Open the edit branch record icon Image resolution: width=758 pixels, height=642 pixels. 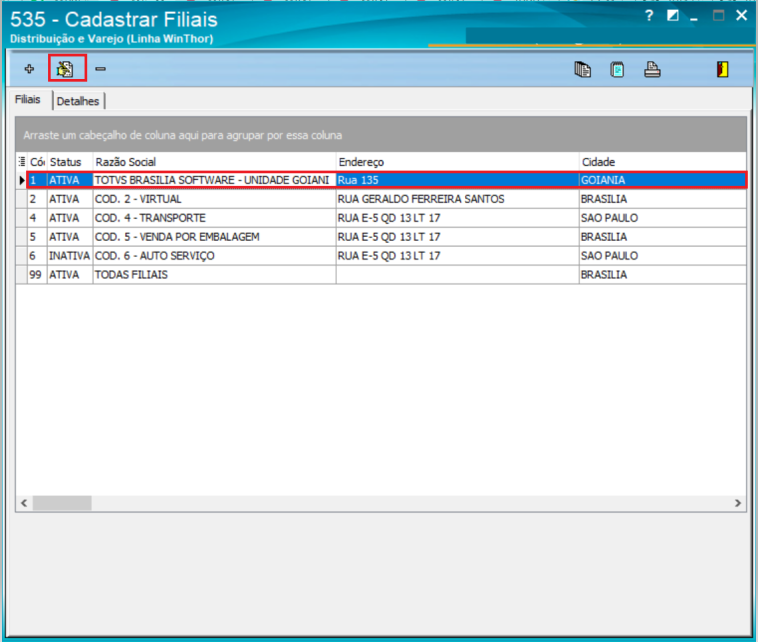65,69
